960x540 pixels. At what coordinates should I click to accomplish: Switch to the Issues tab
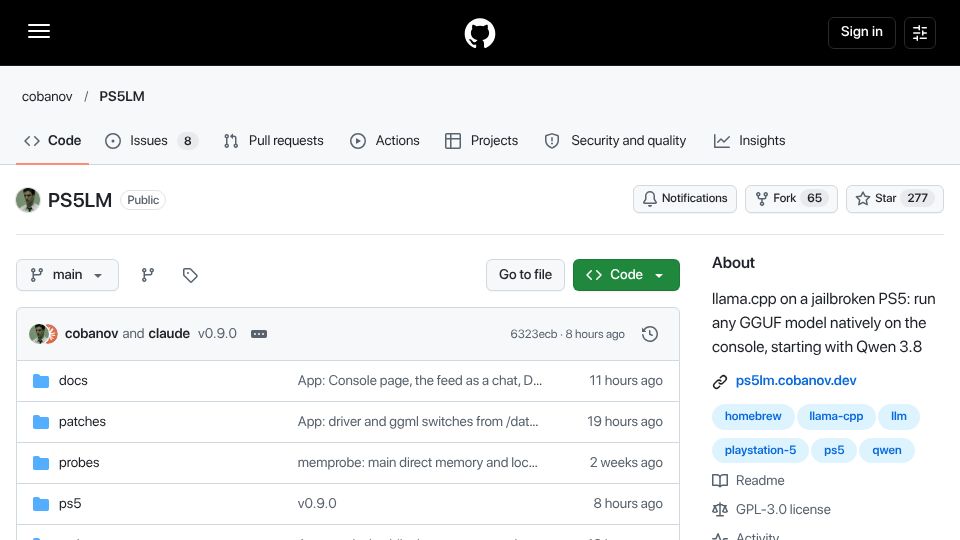(151, 141)
